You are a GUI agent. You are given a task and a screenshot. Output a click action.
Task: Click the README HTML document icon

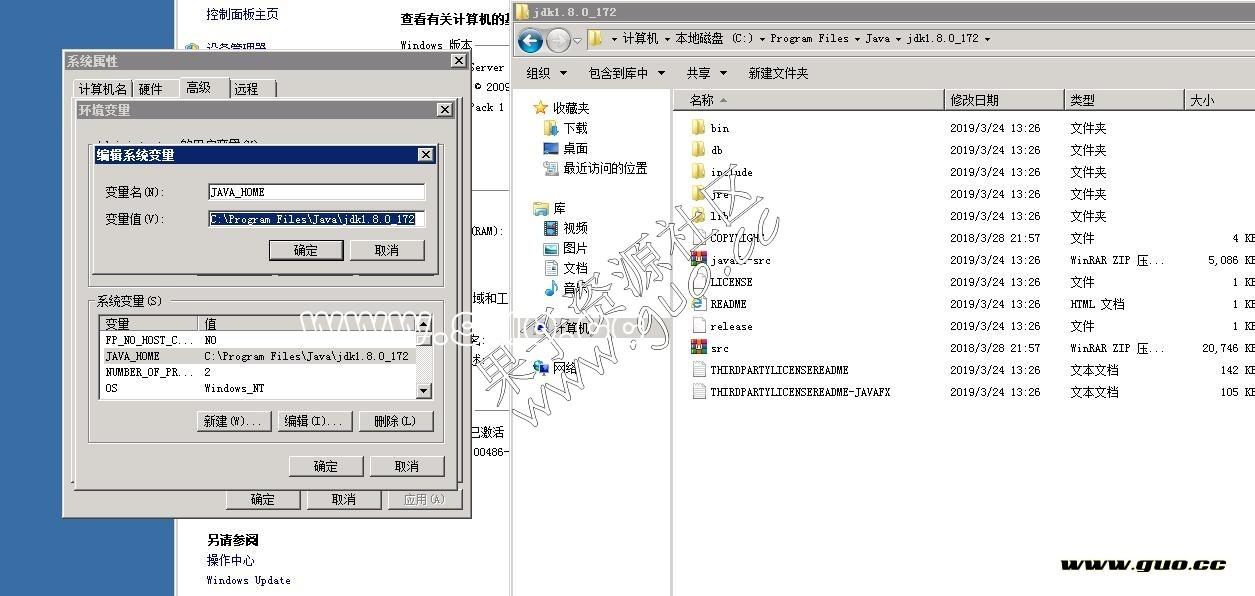pyautogui.click(x=698, y=304)
